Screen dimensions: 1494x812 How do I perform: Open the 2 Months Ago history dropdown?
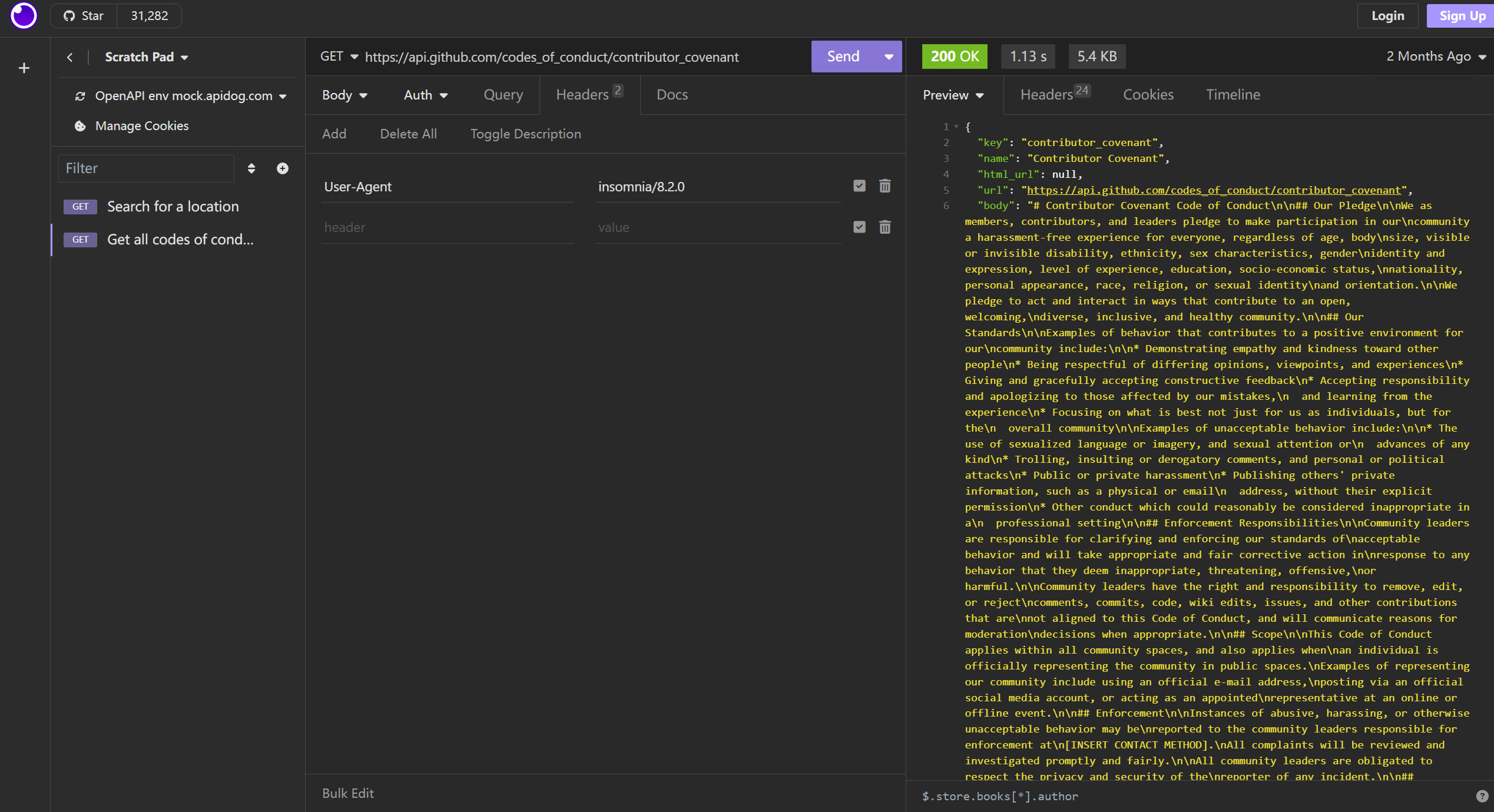pos(1436,57)
